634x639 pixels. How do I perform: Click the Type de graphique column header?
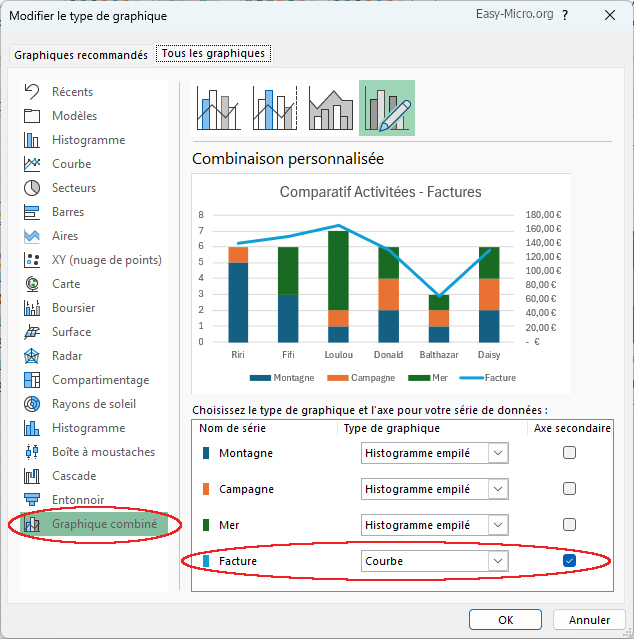click(x=392, y=428)
